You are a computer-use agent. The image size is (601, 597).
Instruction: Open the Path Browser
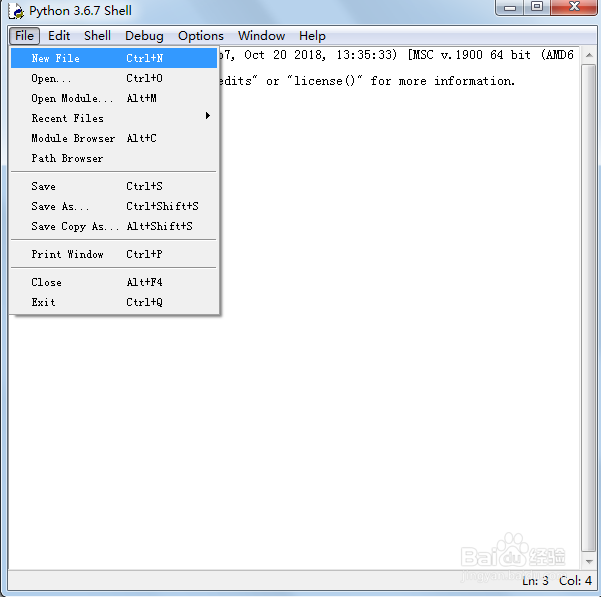click(114, 158)
